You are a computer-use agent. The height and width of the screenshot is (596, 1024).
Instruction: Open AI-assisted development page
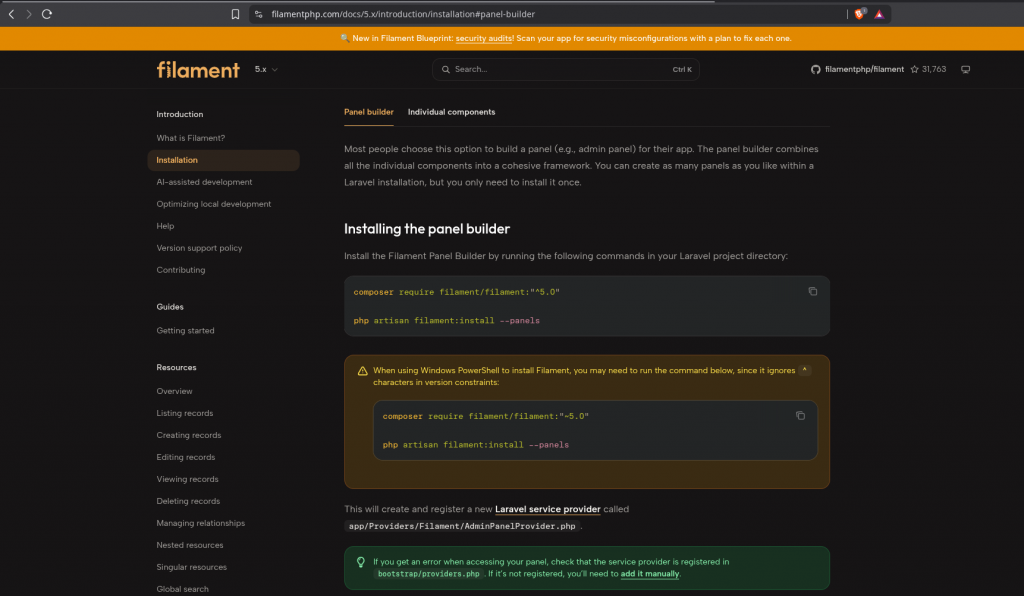tap(204, 182)
